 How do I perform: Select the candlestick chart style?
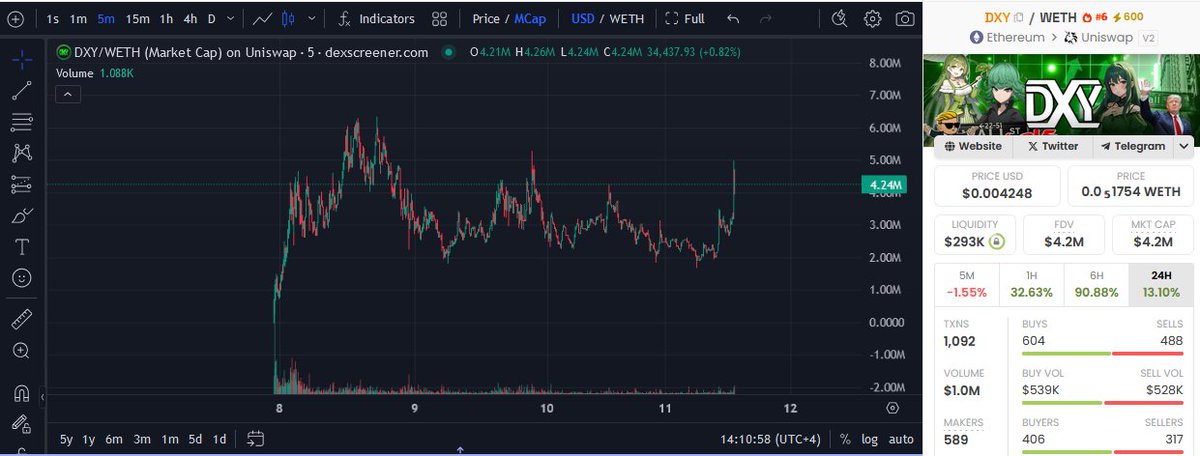click(288, 18)
